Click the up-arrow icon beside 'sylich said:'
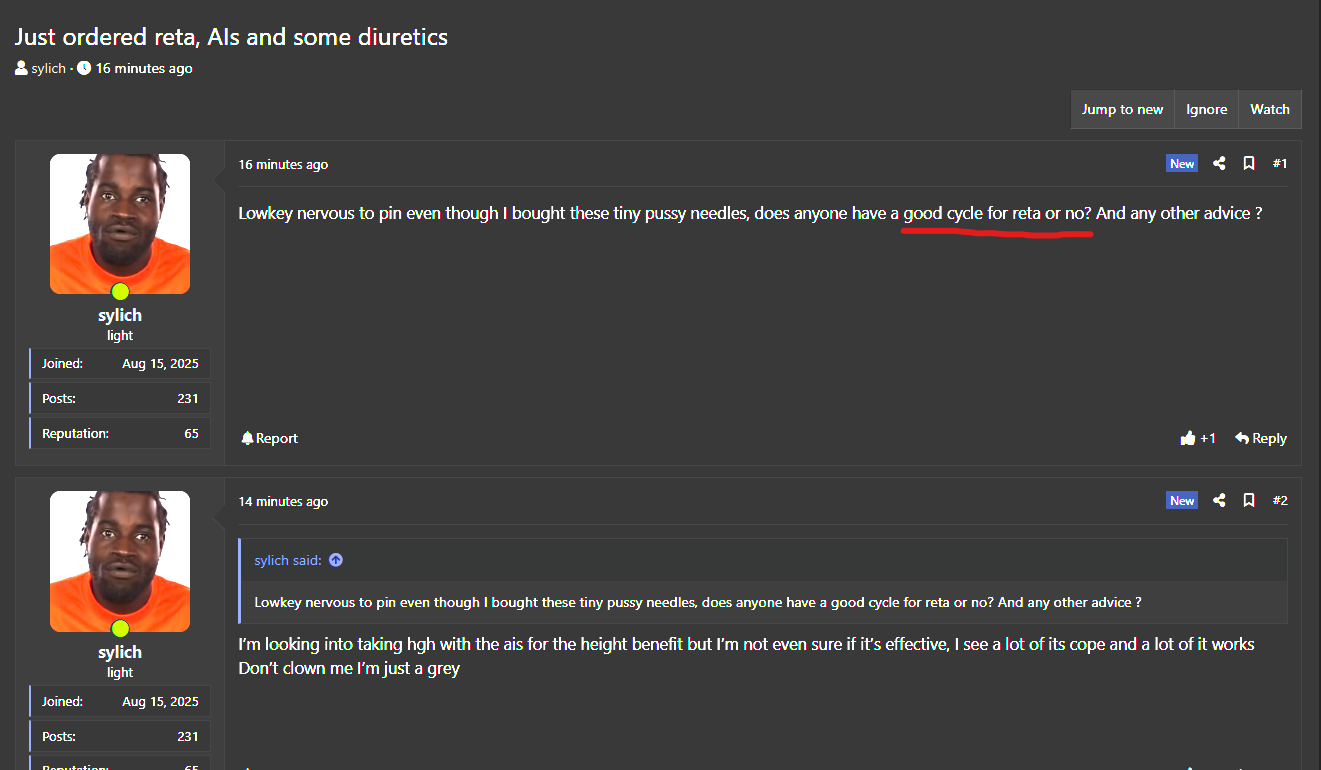 [336, 560]
